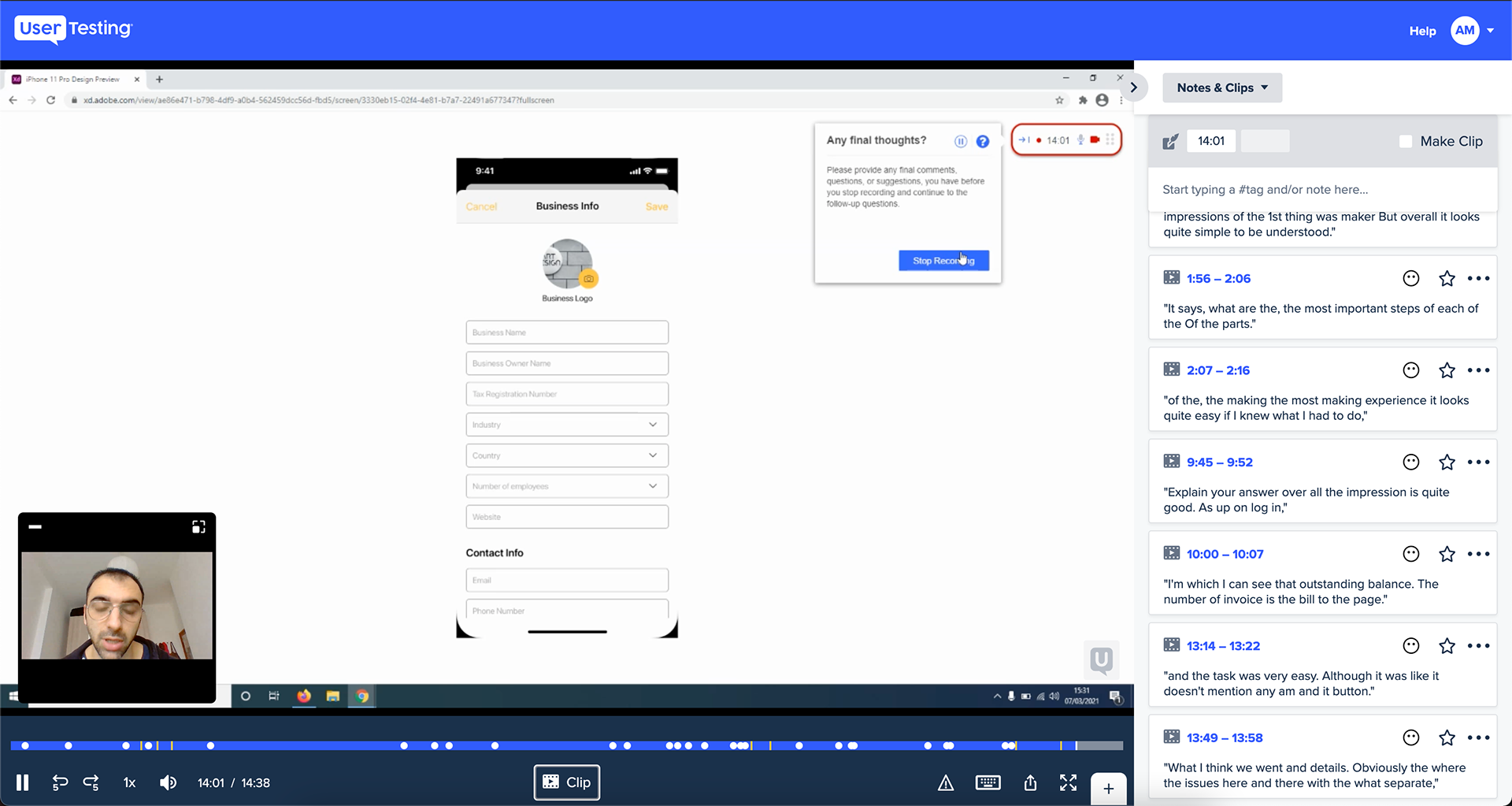This screenshot has height=806, width=1512.
Task: Click the first timeline marker dot
Action: tap(25, 745)
